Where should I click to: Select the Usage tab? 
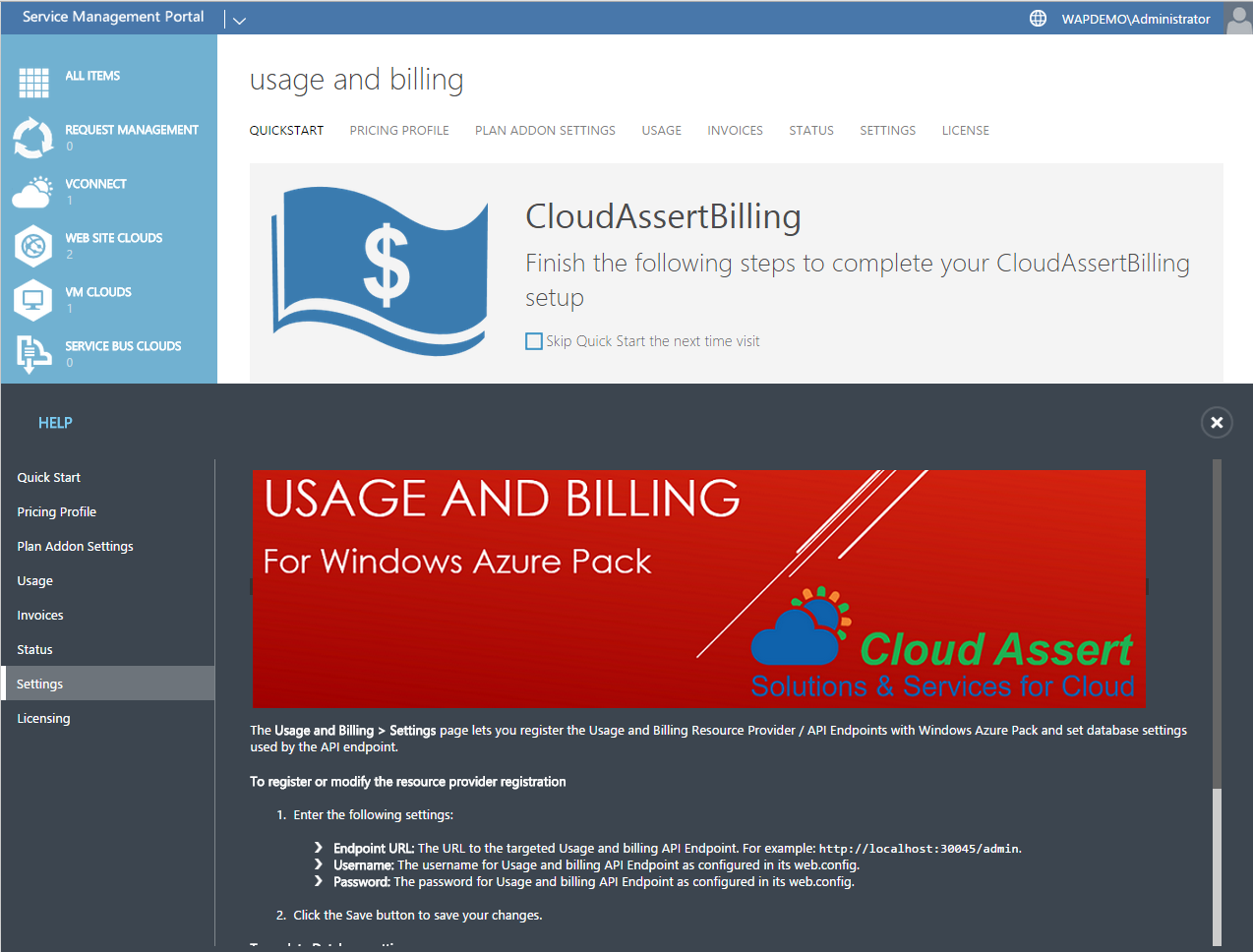click(662, 130)
